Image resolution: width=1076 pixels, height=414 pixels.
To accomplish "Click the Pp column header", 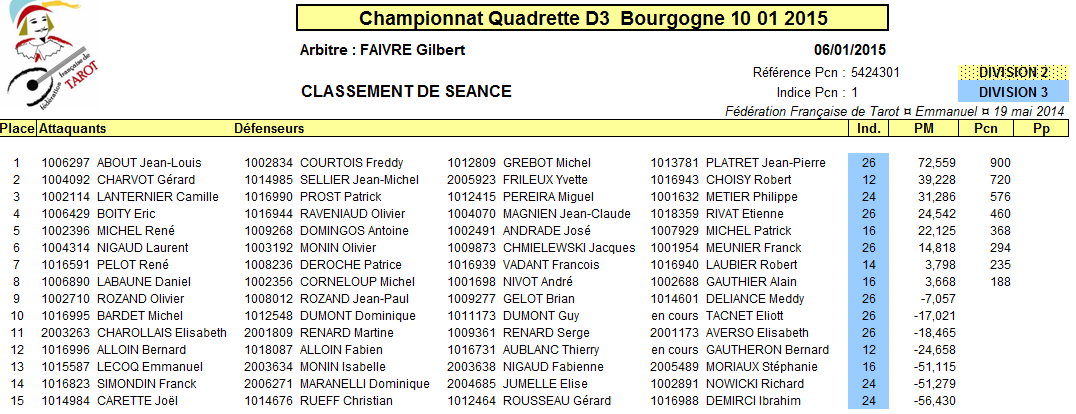I will [1041, 128].
